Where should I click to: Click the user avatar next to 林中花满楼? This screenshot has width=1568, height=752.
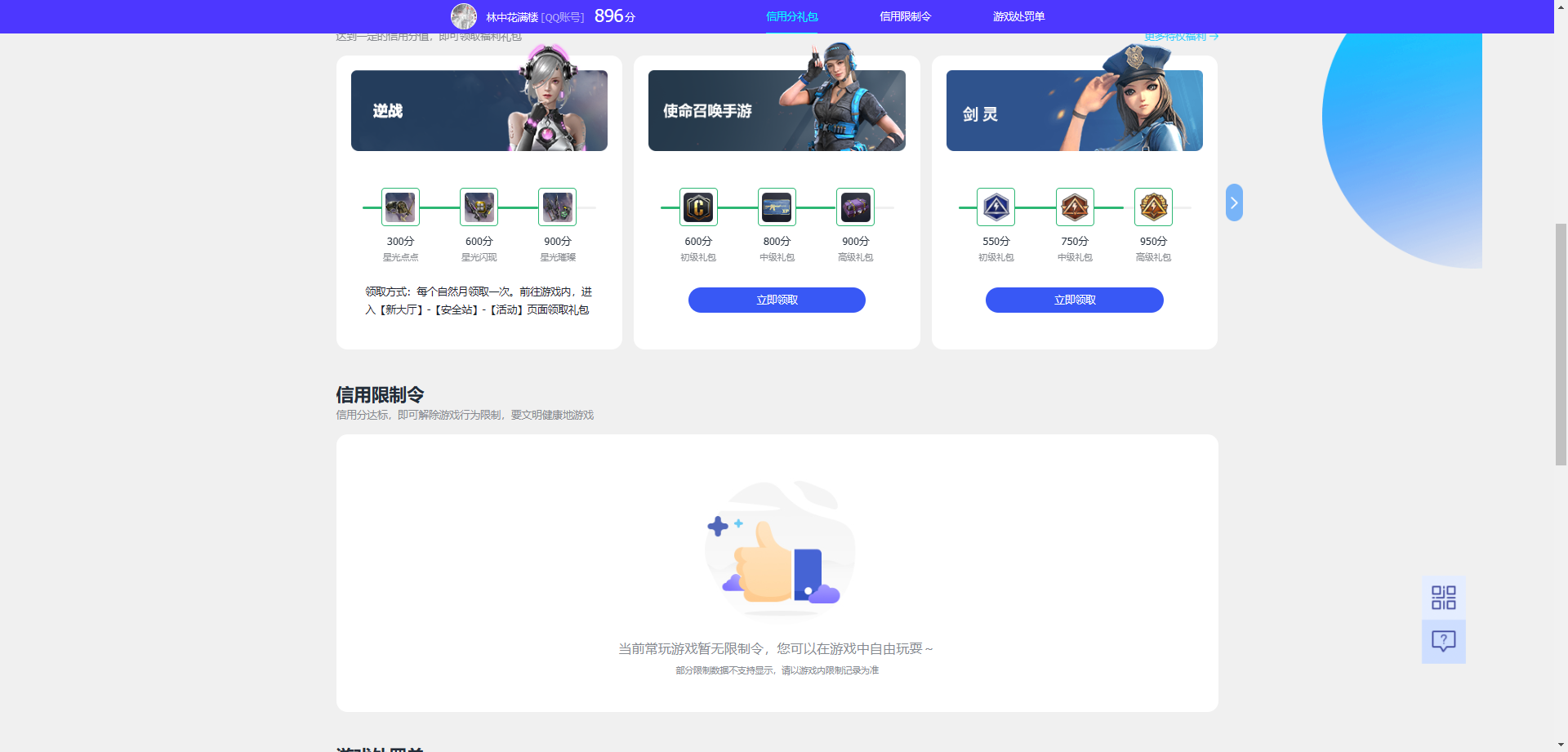point(464,16)
